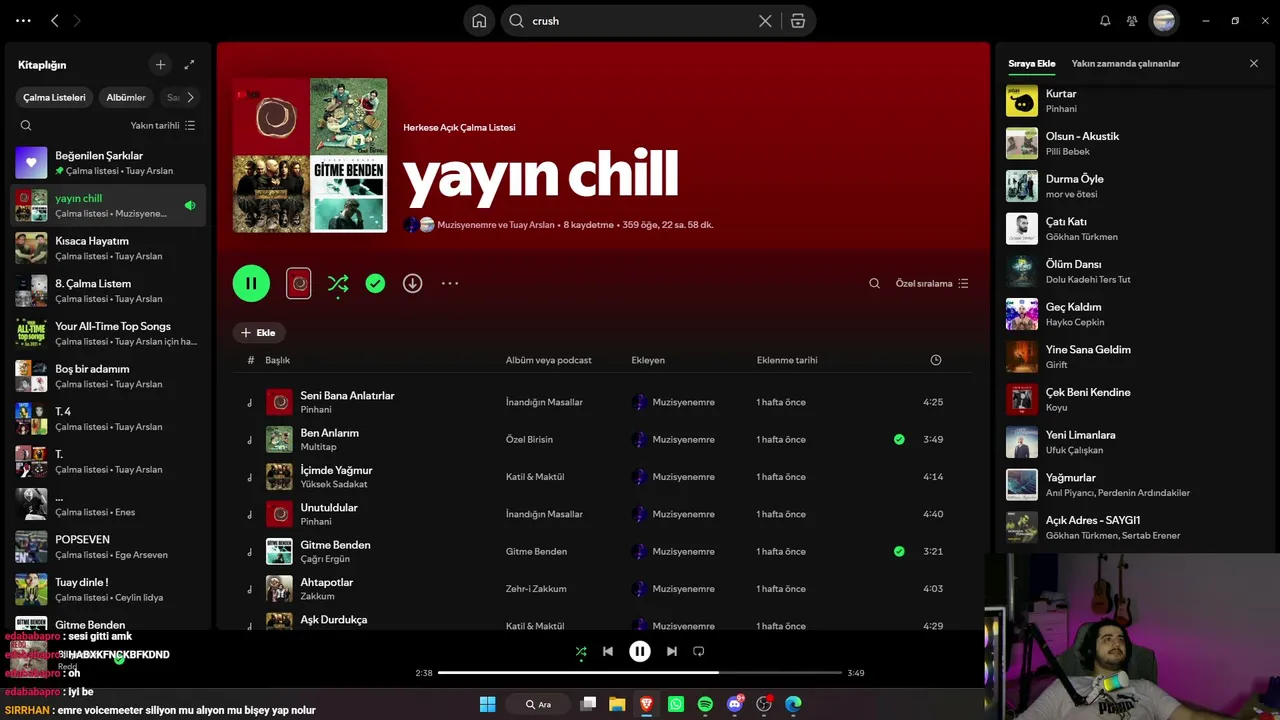Open the Multitap artist link
This screenshot has height=720, width=1280.
click(x=318, y=447)
